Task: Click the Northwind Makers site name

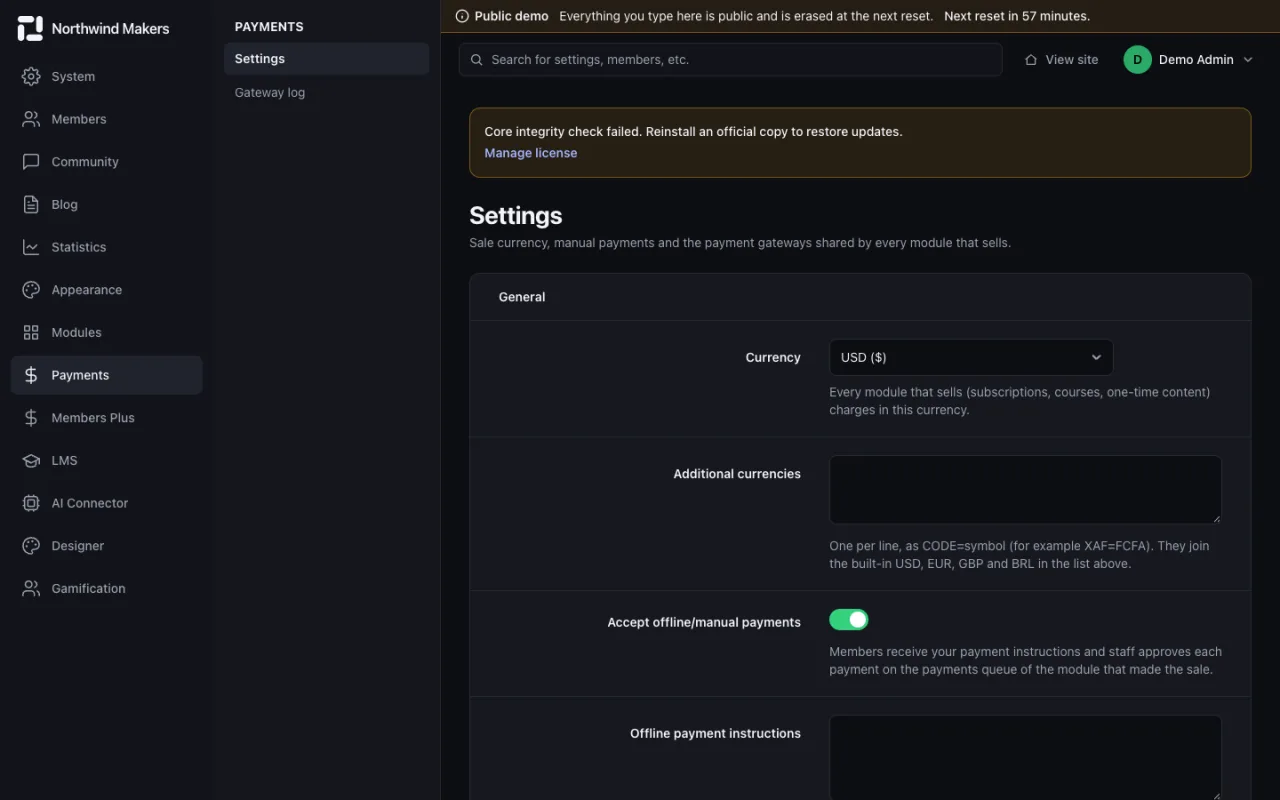Action: (x=110, y=29)
